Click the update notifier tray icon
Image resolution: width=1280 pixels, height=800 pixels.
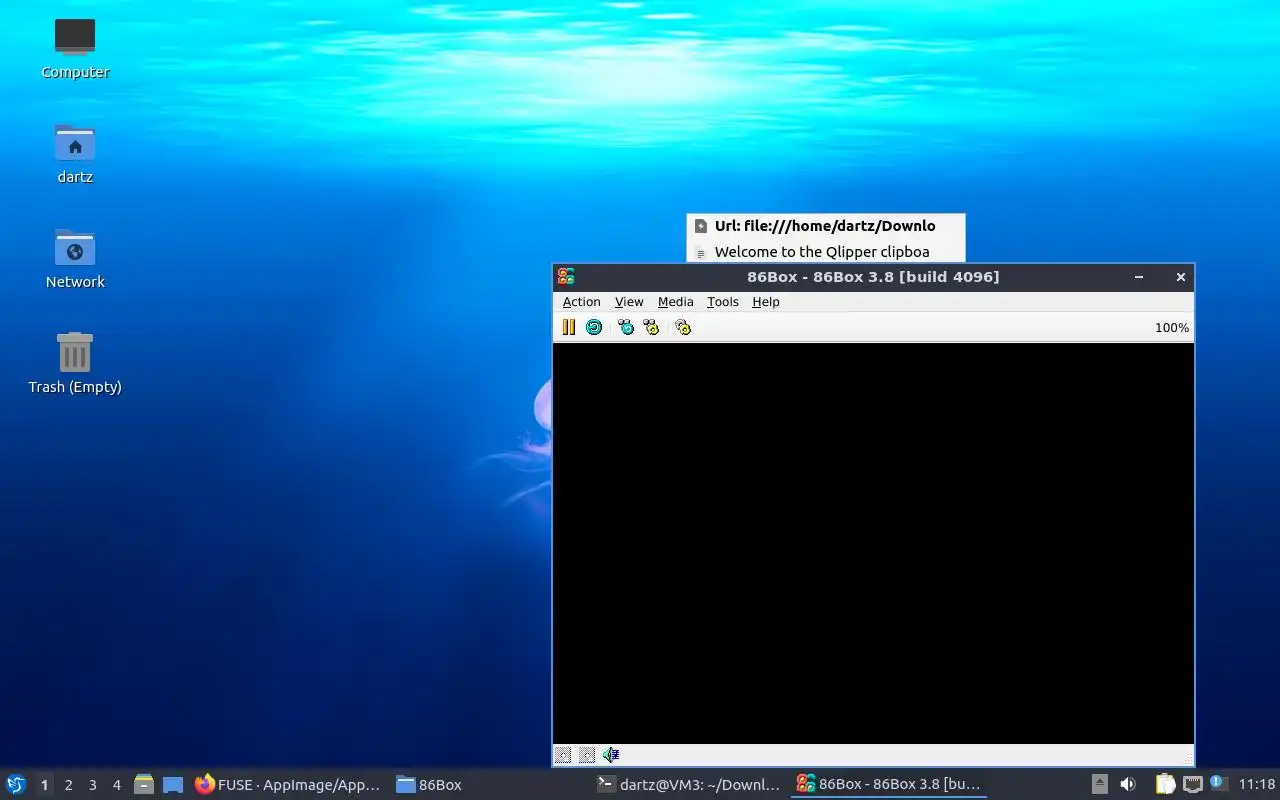point(1218,784)
